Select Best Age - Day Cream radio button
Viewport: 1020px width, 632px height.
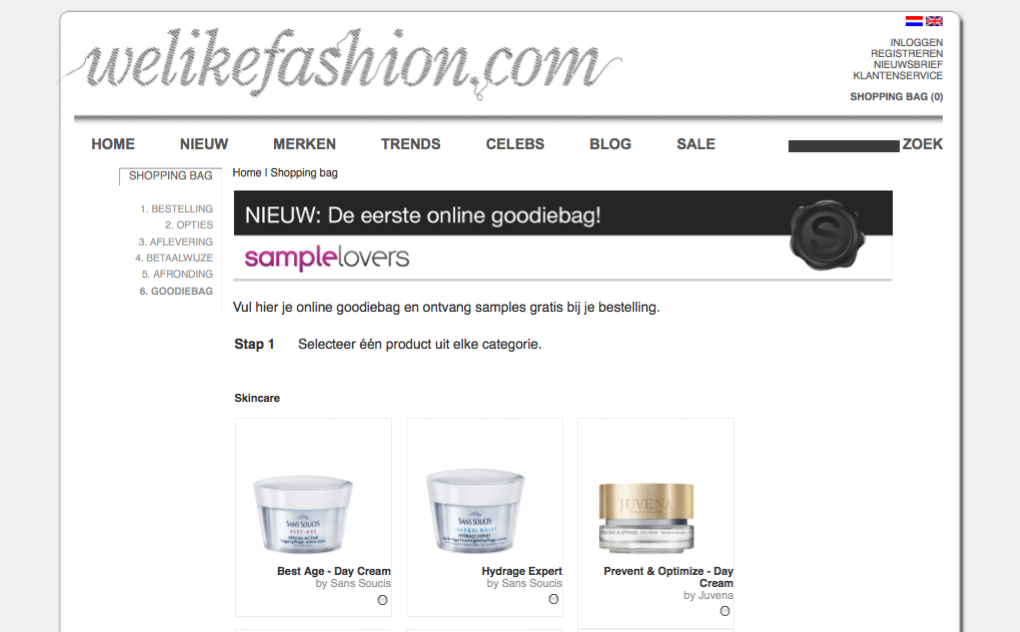[382, 600]
